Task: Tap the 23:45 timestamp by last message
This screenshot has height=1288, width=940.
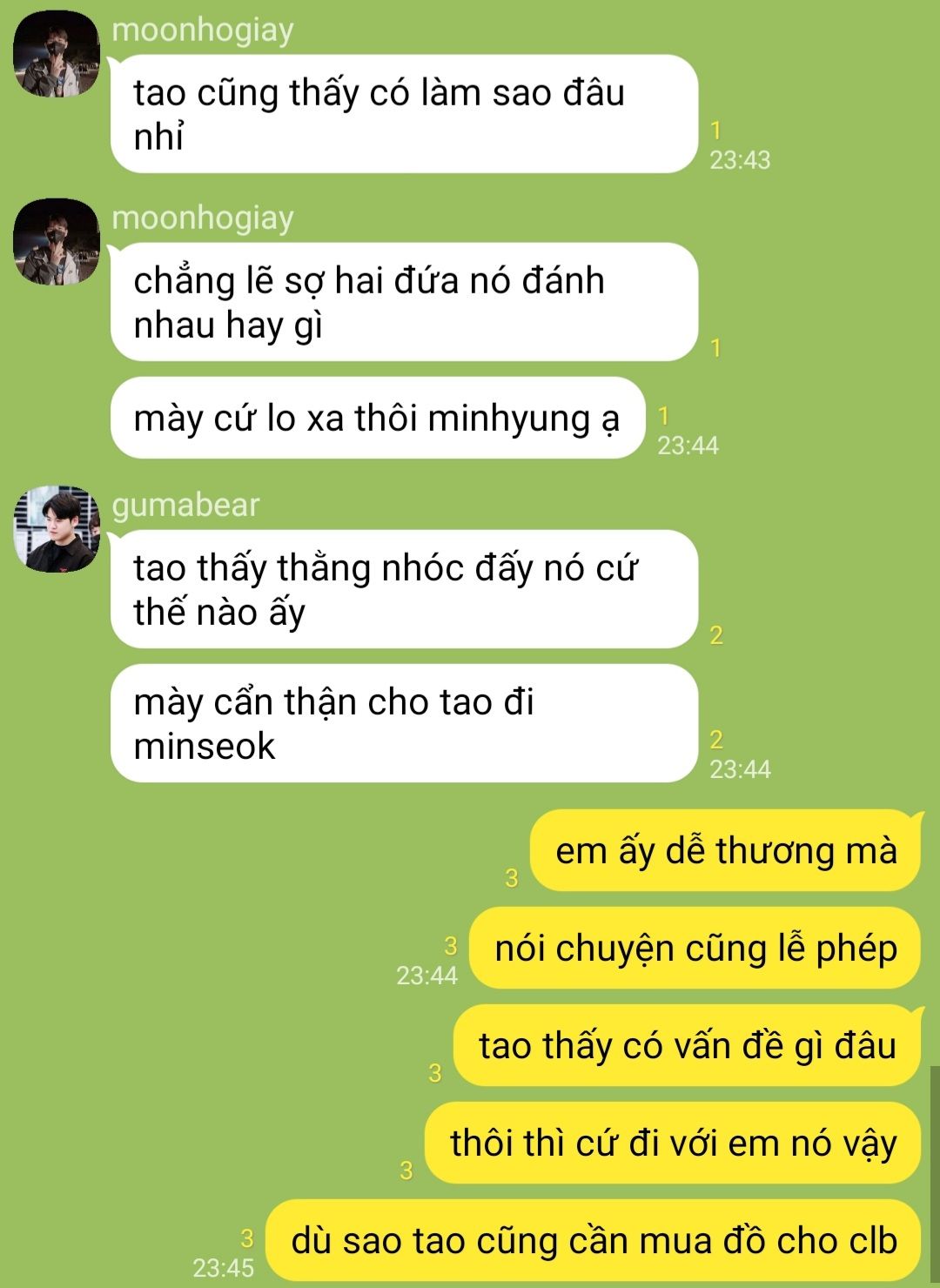Action: coord(224,1268)
